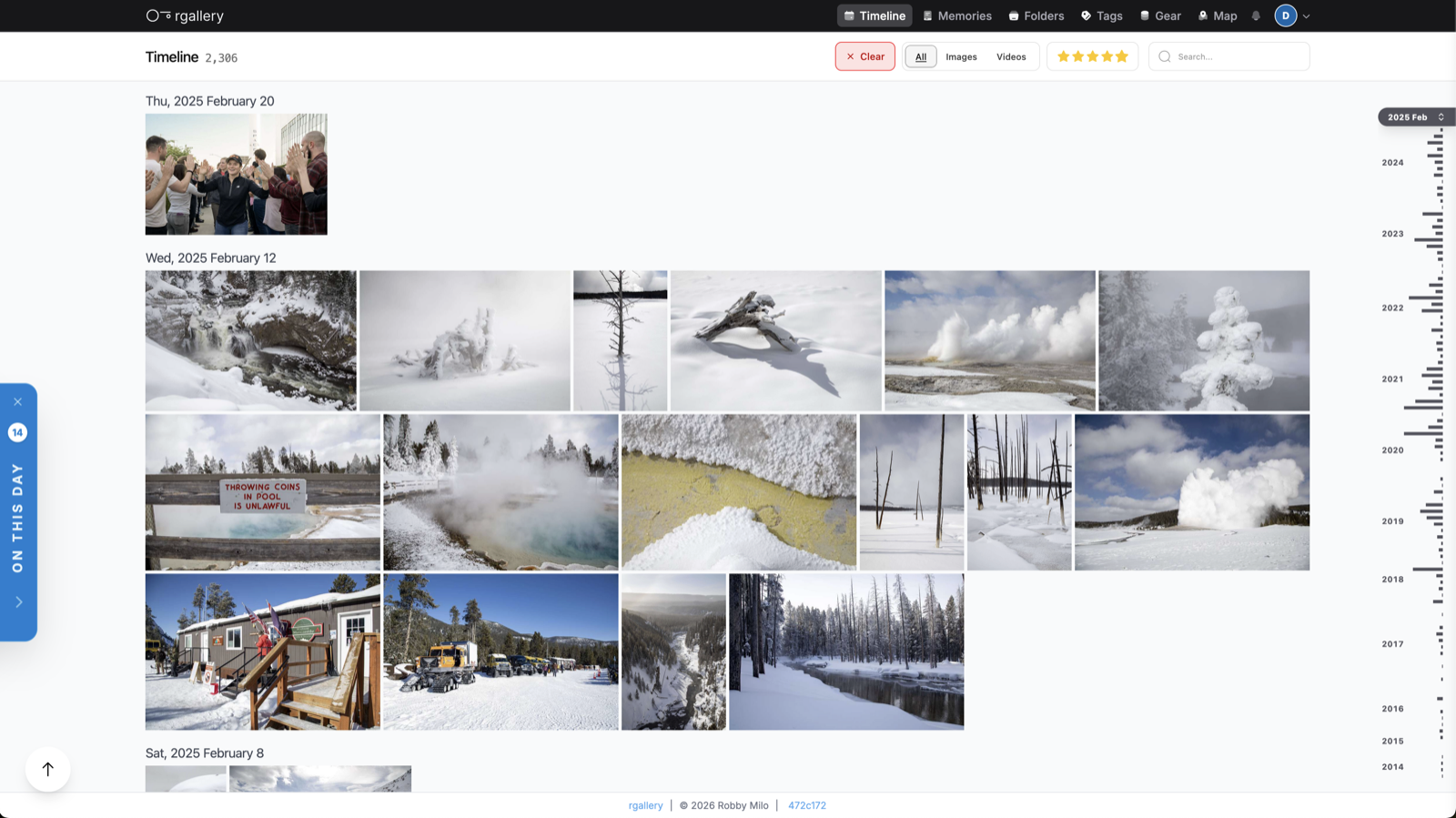Go to the Map tab

(x=1218, y=15)
